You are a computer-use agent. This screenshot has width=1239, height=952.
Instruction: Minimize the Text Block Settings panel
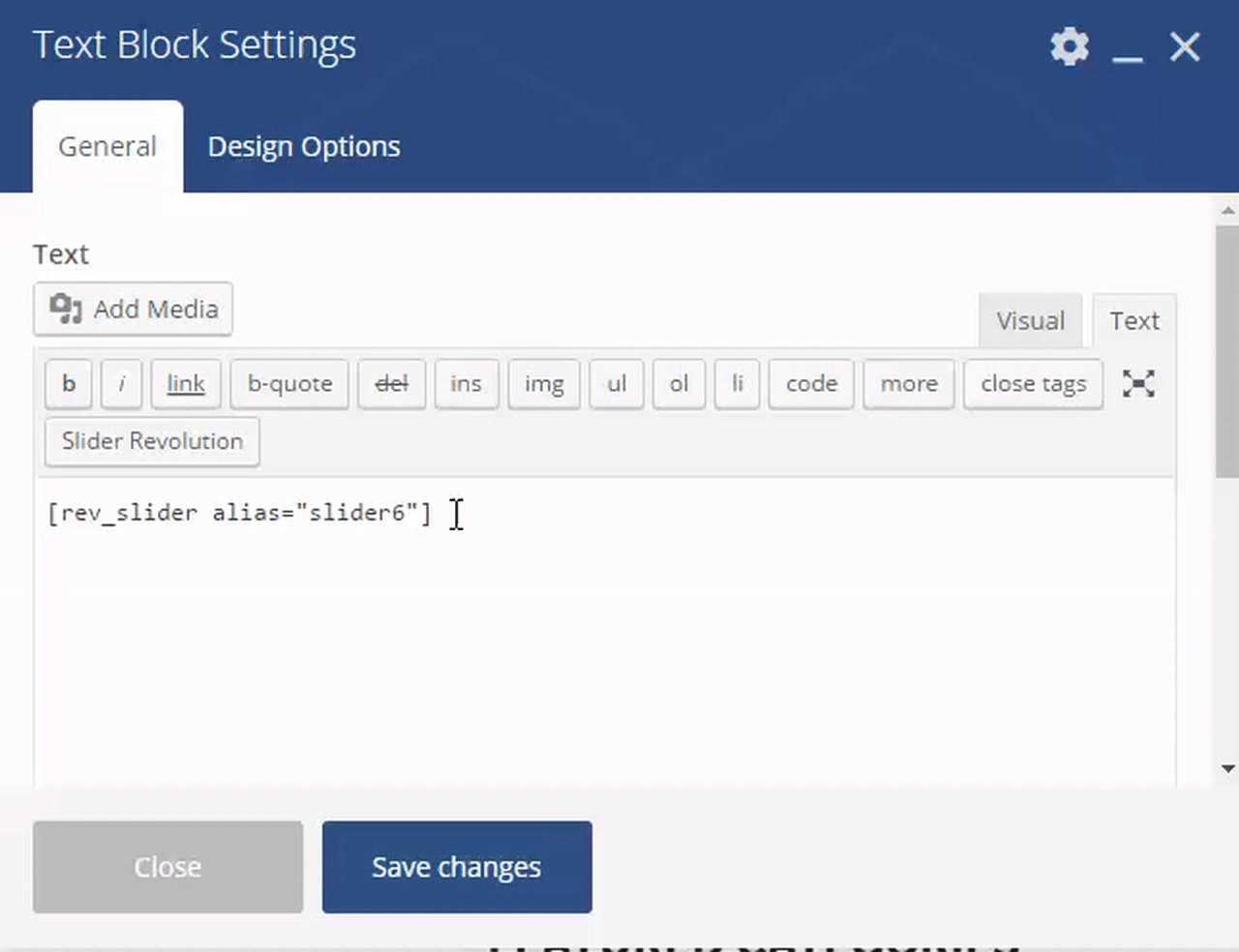coord(1127,48)
